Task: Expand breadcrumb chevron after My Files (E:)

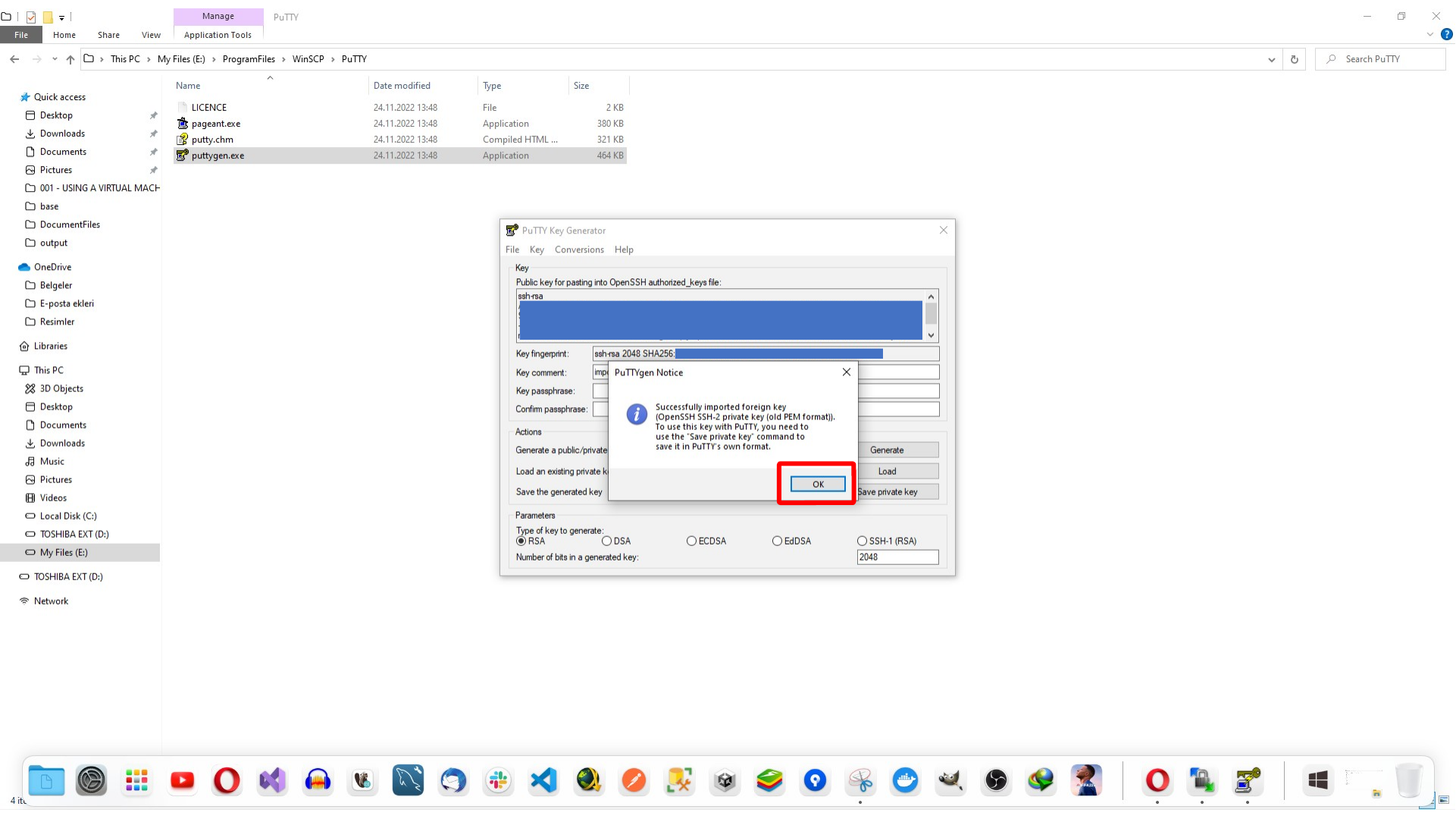Action: (x=214, y=59)
